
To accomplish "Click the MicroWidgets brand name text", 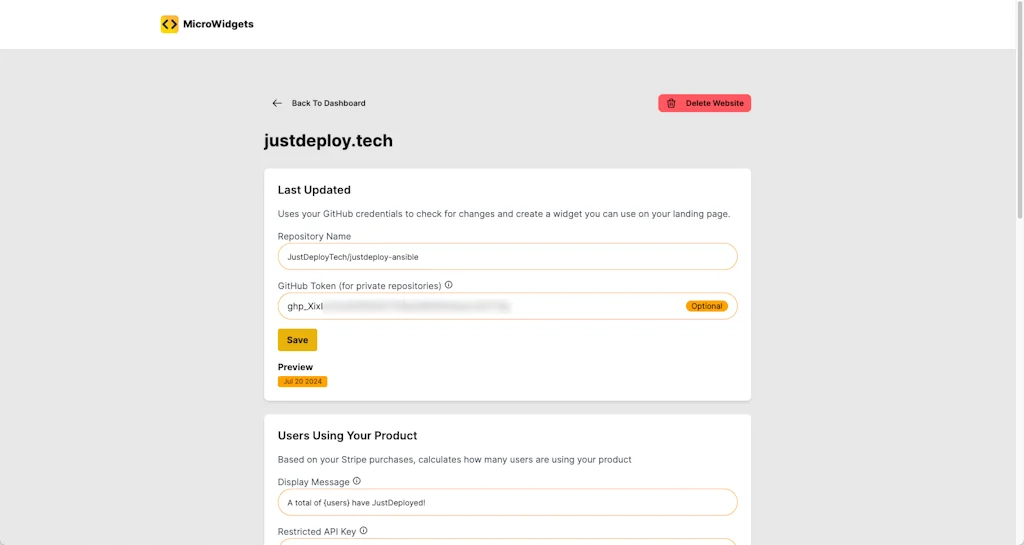I will [218, 24].
